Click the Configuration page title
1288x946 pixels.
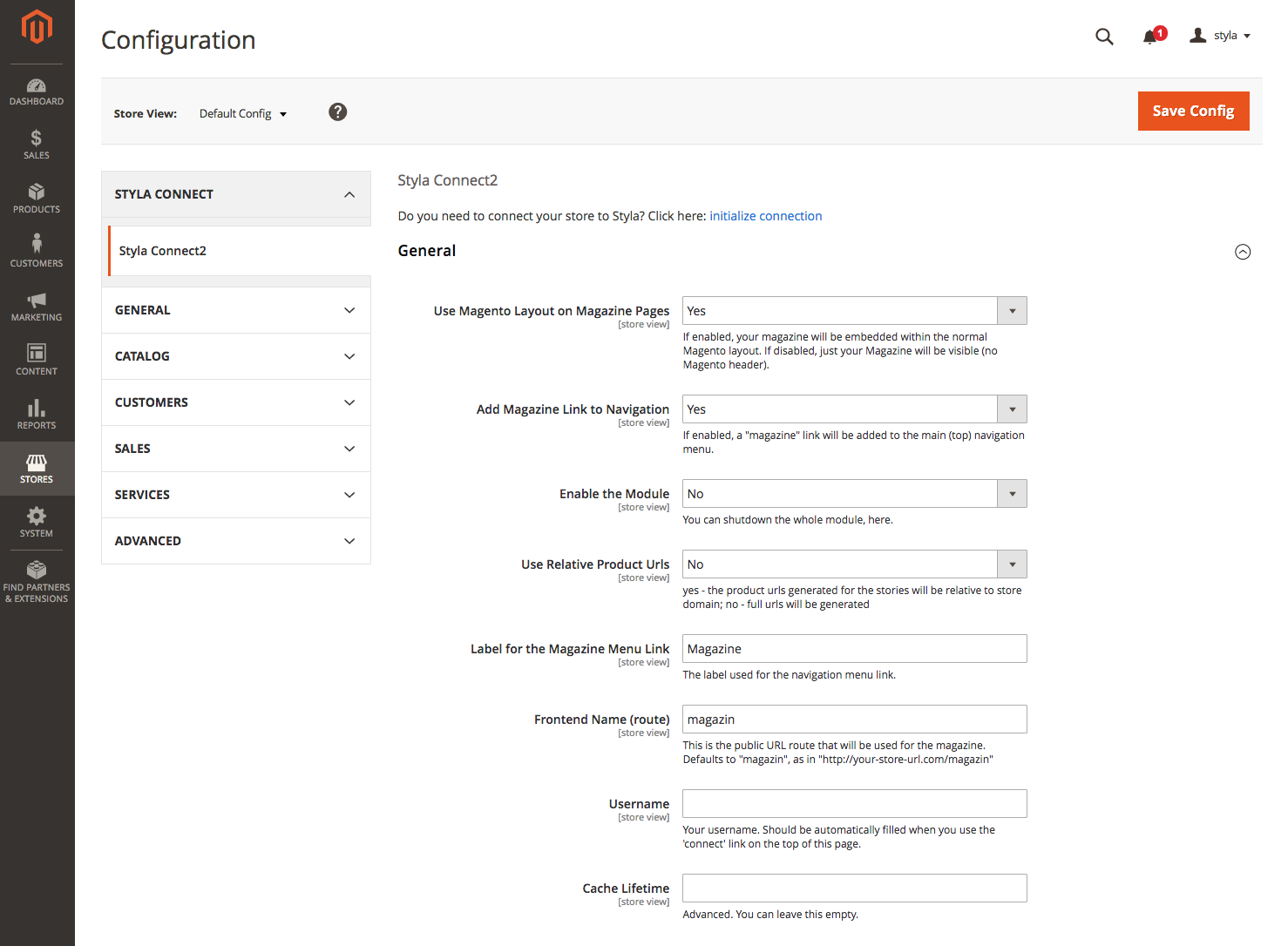(x=179, y=40)
